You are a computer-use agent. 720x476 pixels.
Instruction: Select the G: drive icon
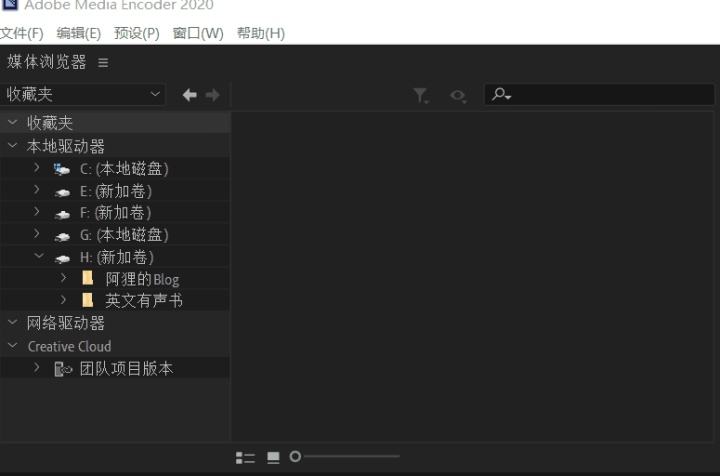(62, 236)
